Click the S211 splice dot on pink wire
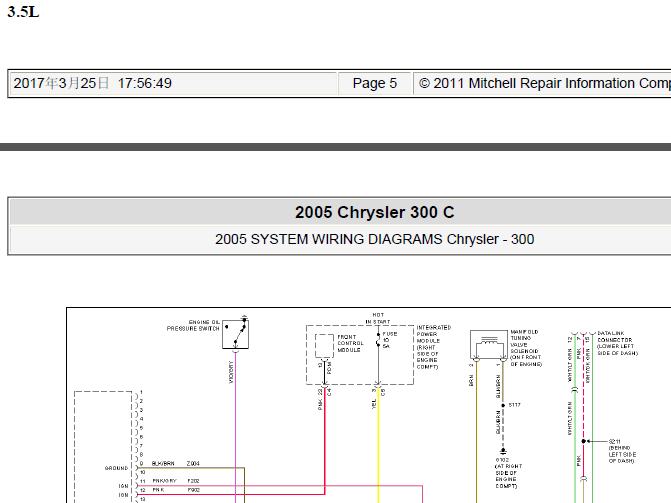Screen dimensions: 671x503 583,441
